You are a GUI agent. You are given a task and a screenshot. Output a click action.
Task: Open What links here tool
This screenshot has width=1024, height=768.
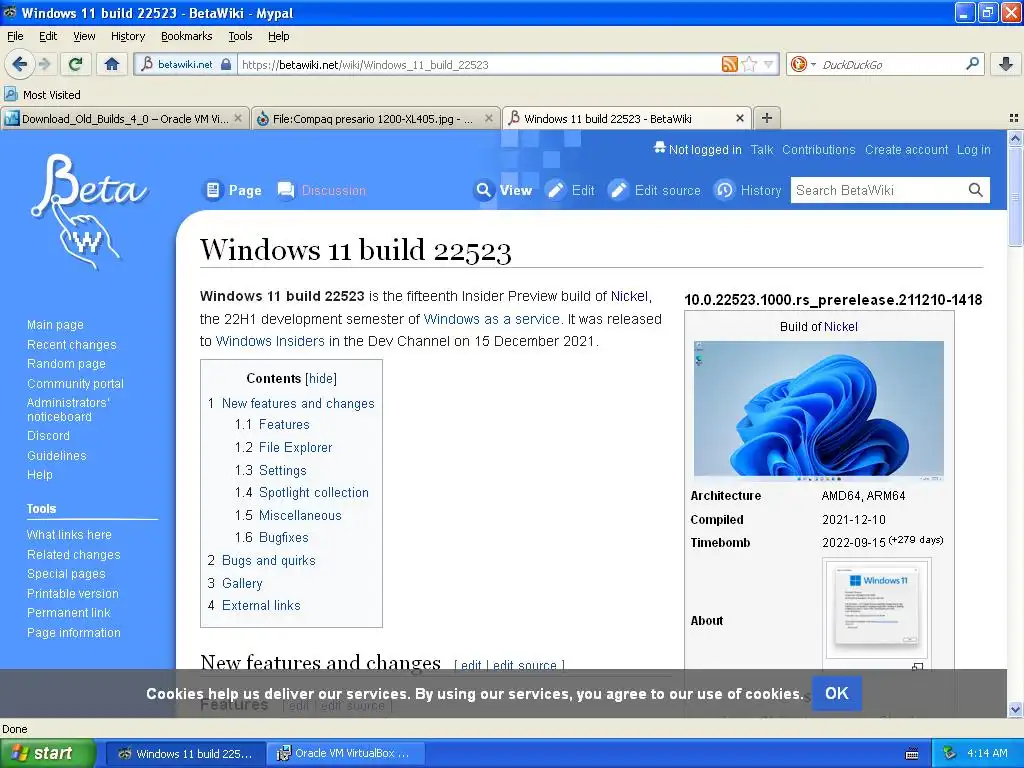coord(69,534)
